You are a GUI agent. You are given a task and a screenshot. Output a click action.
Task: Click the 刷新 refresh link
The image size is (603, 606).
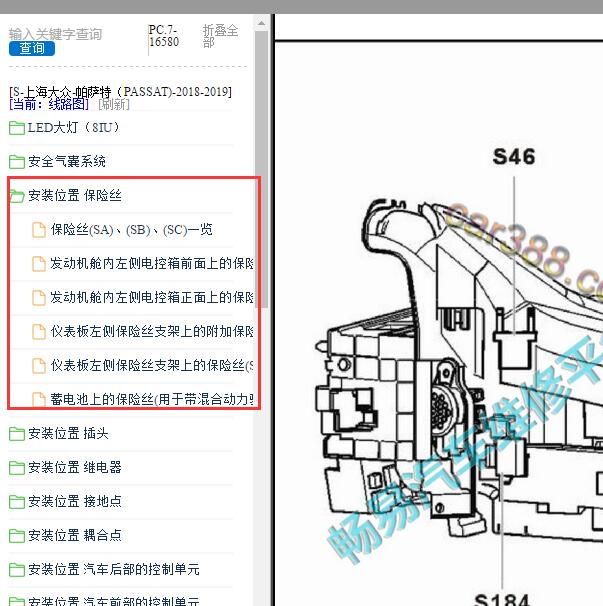pyautogui.click(x=114, y=104)
